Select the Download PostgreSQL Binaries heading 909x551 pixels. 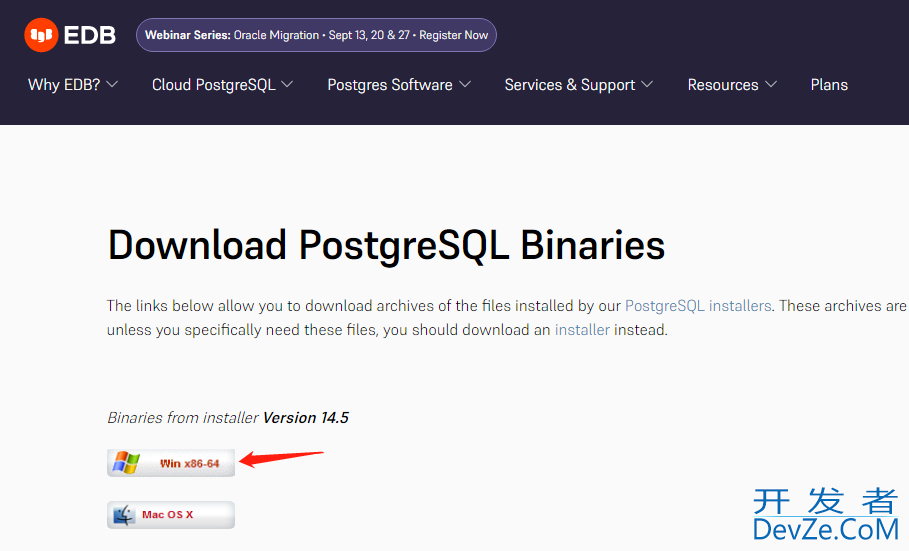pyautogui.click(x=386, y=245)
